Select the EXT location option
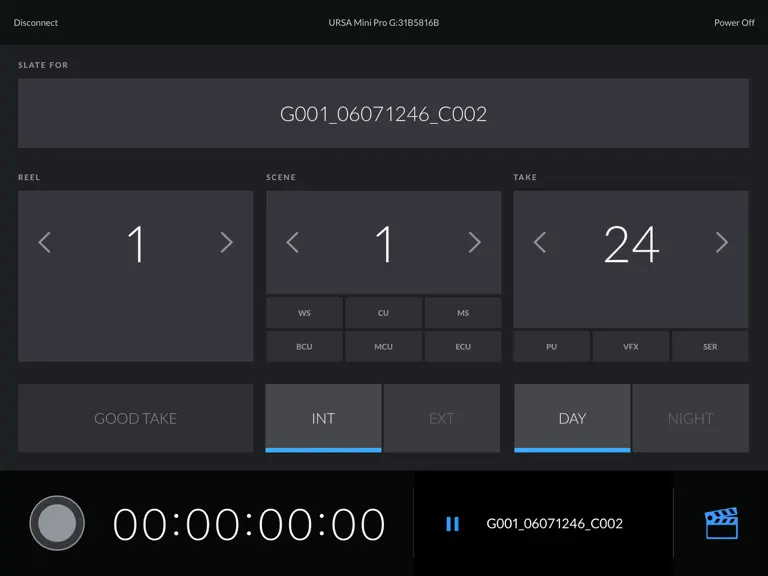 [x=442, y=418]
